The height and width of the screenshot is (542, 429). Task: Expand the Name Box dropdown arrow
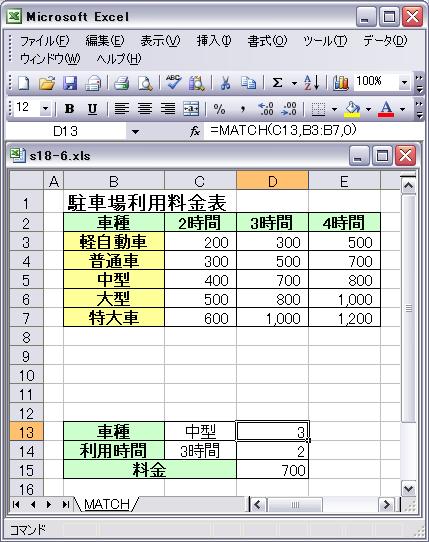135,132
